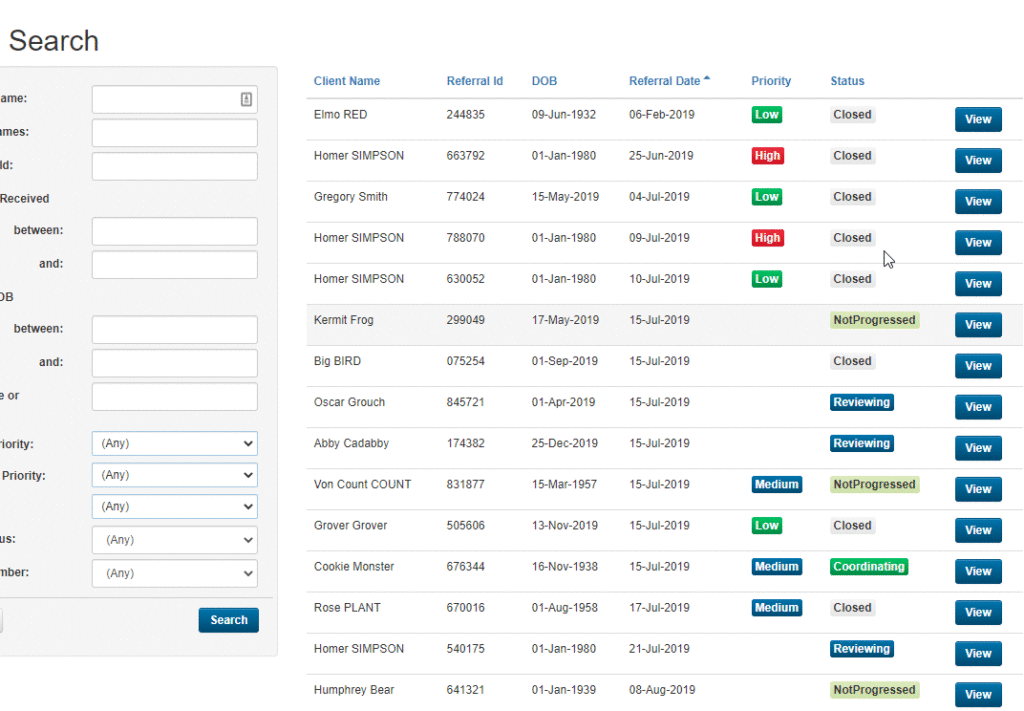The height and width of the screenshot is (711, 1024).
Task: Sort results by Referral Id column
Action: (x=475, y=81)
